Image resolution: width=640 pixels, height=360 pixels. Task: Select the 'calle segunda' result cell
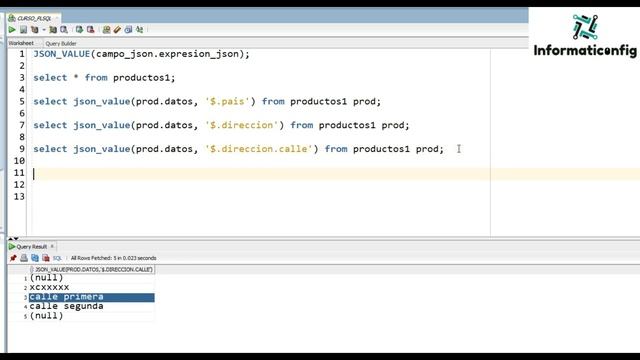pyautogui.click(x=91, y=307)
